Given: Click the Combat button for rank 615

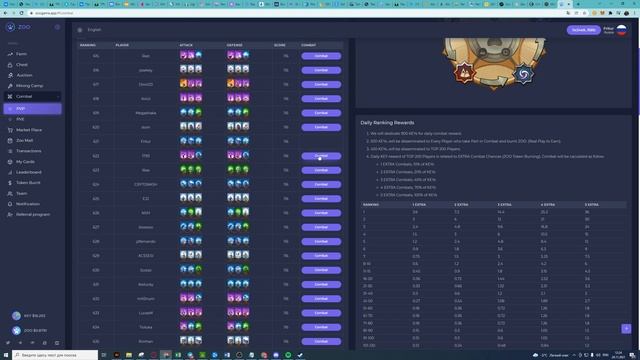Looking at the screenshot, I should (x=321, y=56).
